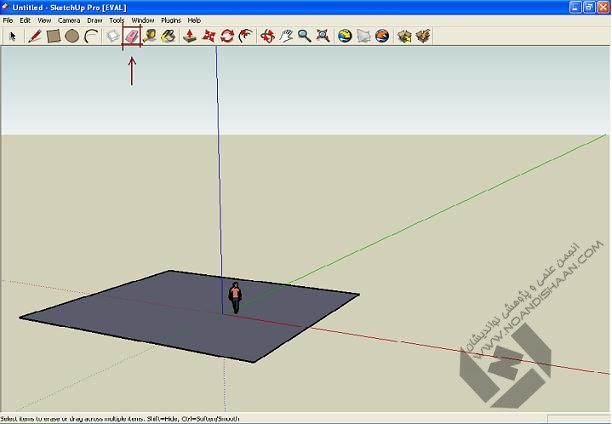Select the Push/Pull tool

190,36
